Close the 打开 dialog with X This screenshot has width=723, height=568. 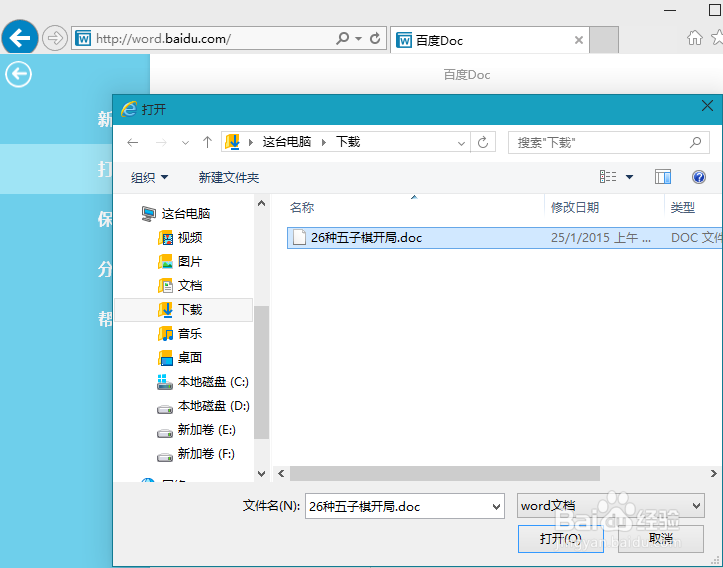pyautogui.click(x=707, y=106)
